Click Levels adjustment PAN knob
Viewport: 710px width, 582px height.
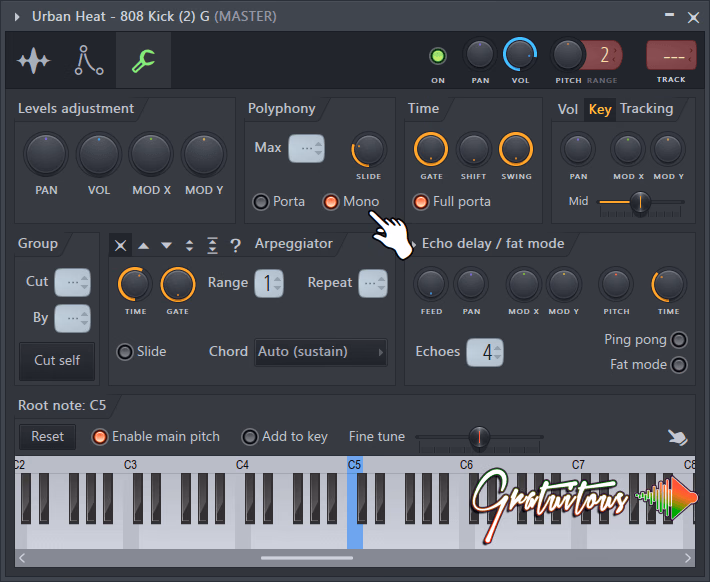pyautogui.click(x=46, y=154)
